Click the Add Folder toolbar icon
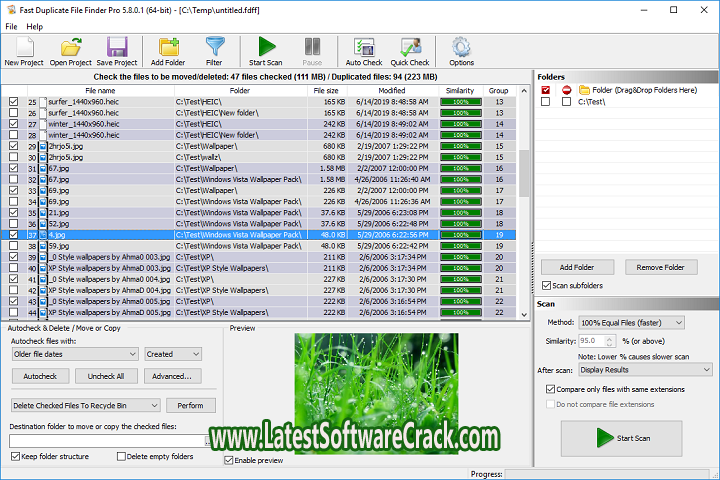Image resolution: width=720 pixels, height=480 pixels. click(x=169, y=47)
